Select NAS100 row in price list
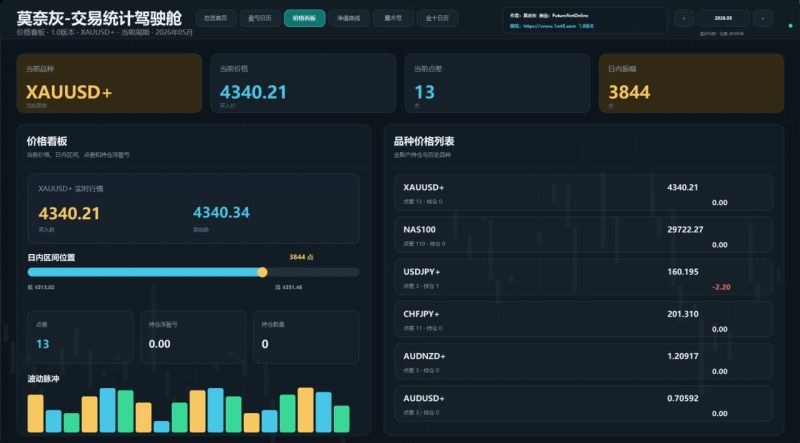 tap(584, 235)
